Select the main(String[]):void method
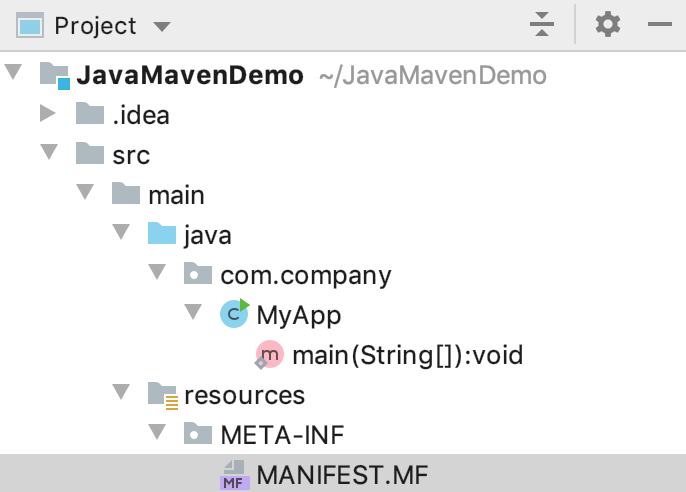The height and width of the screenshot is (492, 686). tap(408, 355)
